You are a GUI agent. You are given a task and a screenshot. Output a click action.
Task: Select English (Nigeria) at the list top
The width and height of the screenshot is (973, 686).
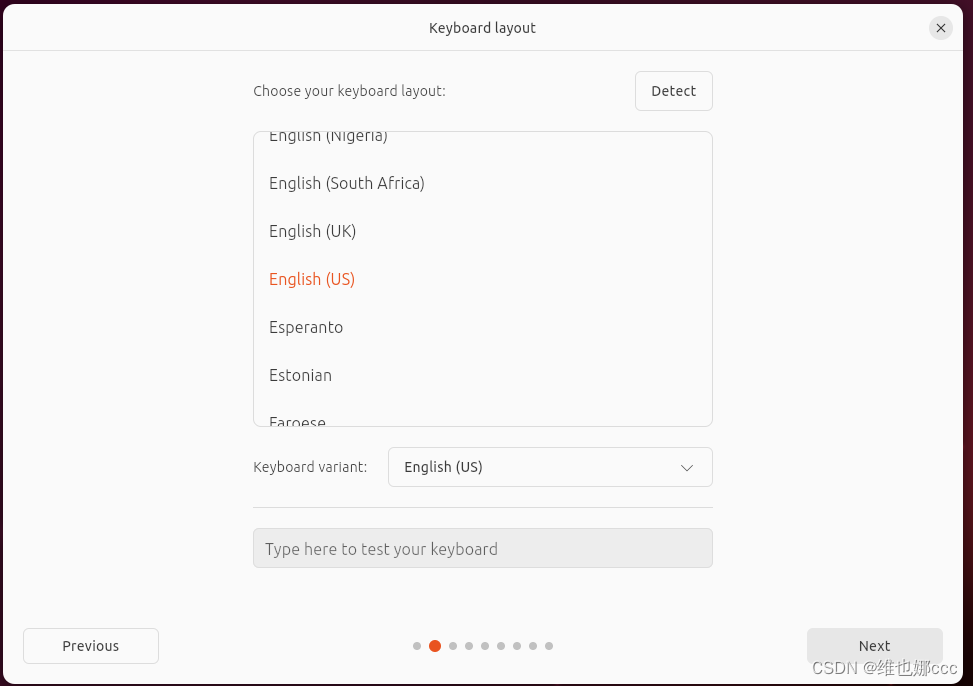328,137
